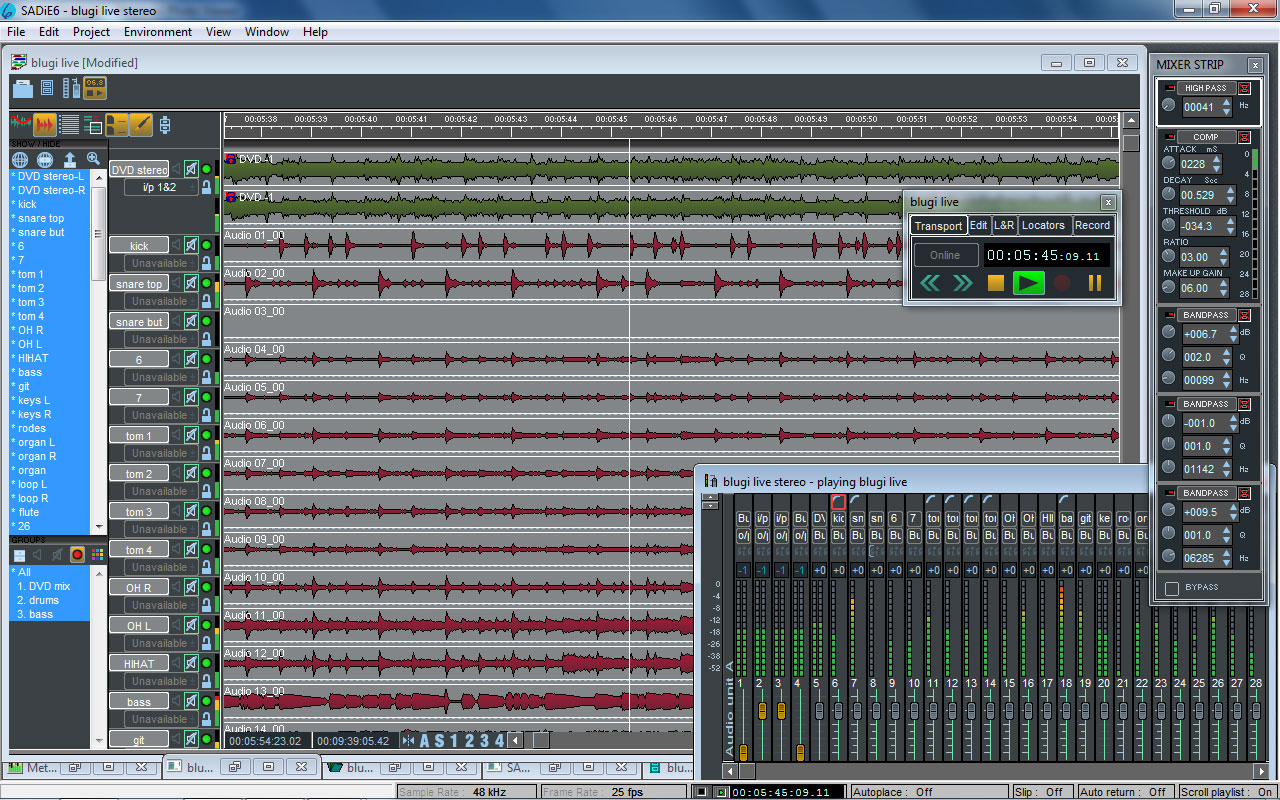The height and width of the screenshot is (800, 1280).
Task: Enable the BYPASS checkbox in Mixer Strip
Action: pyautogui.click(x=1172, y=588)
